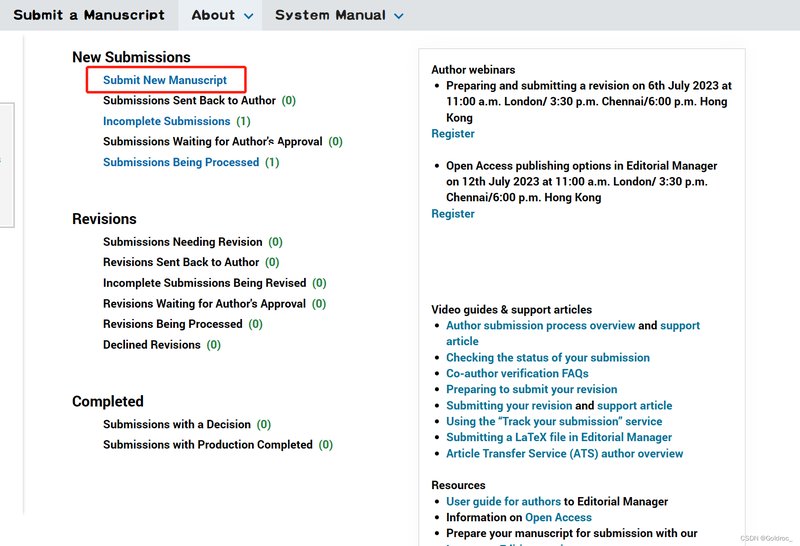Register for the 6th July revision webinar
The image size is (800, 546).
(453, 134)
